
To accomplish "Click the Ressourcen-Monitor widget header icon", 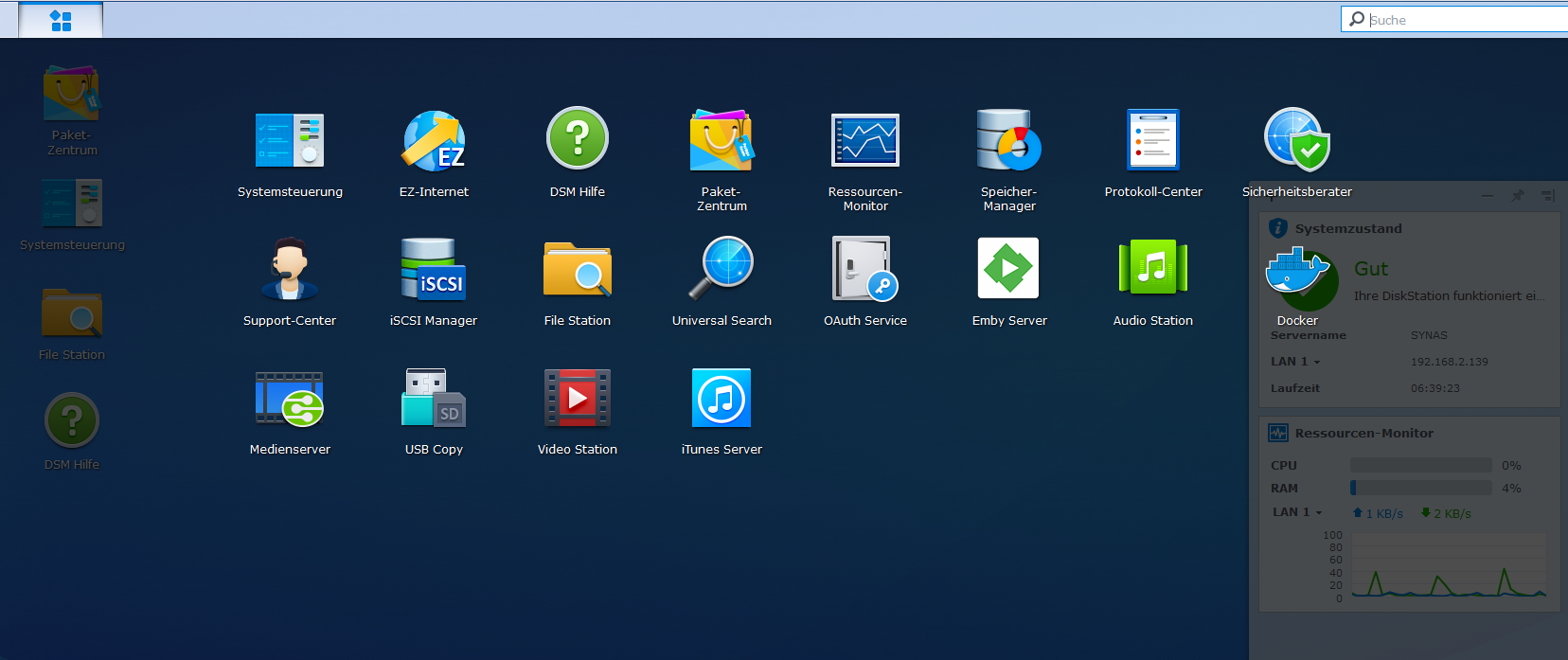I will [x=1278, y=433].
